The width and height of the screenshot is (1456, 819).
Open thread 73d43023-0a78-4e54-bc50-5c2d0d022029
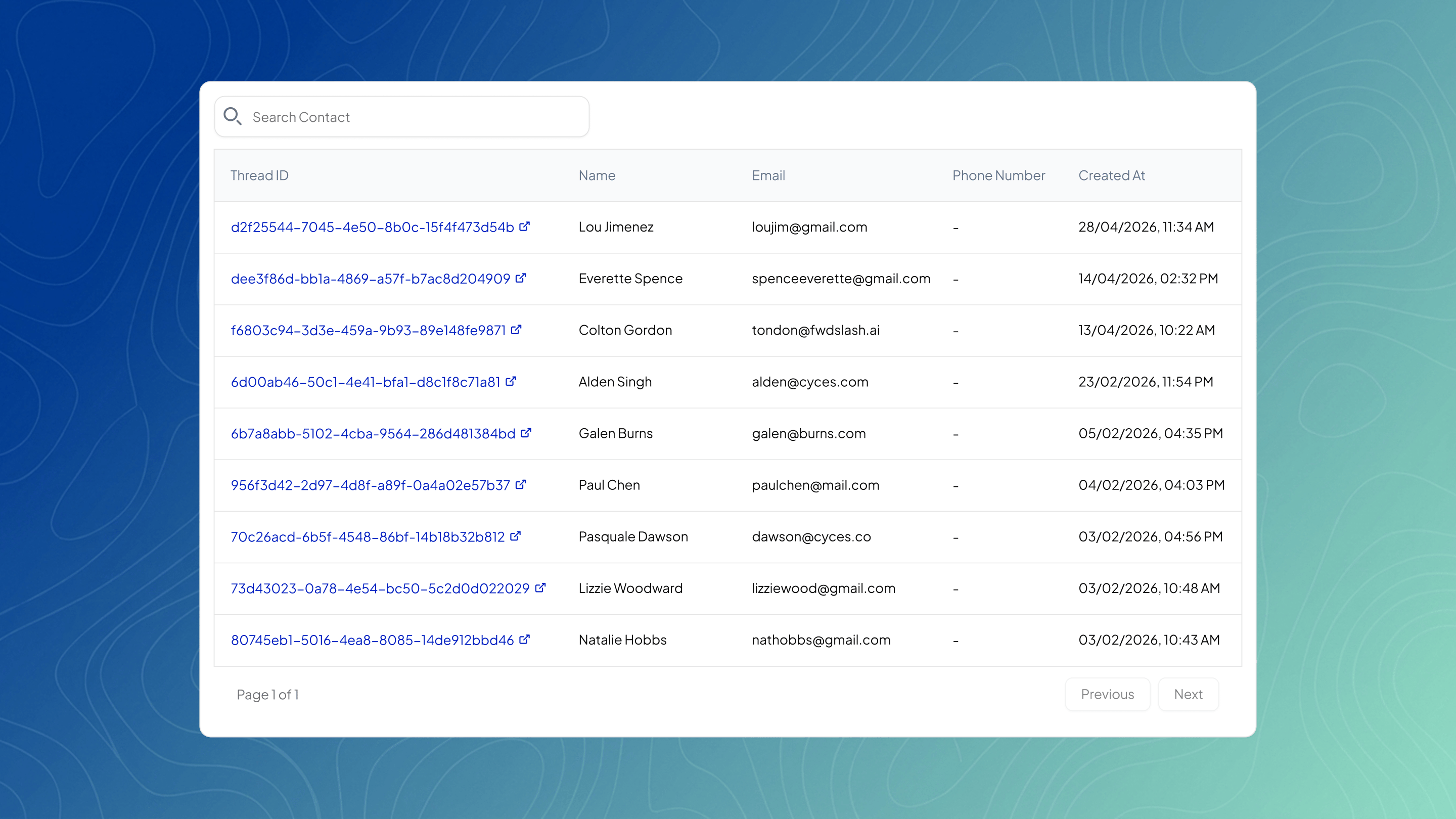[380, 588]
